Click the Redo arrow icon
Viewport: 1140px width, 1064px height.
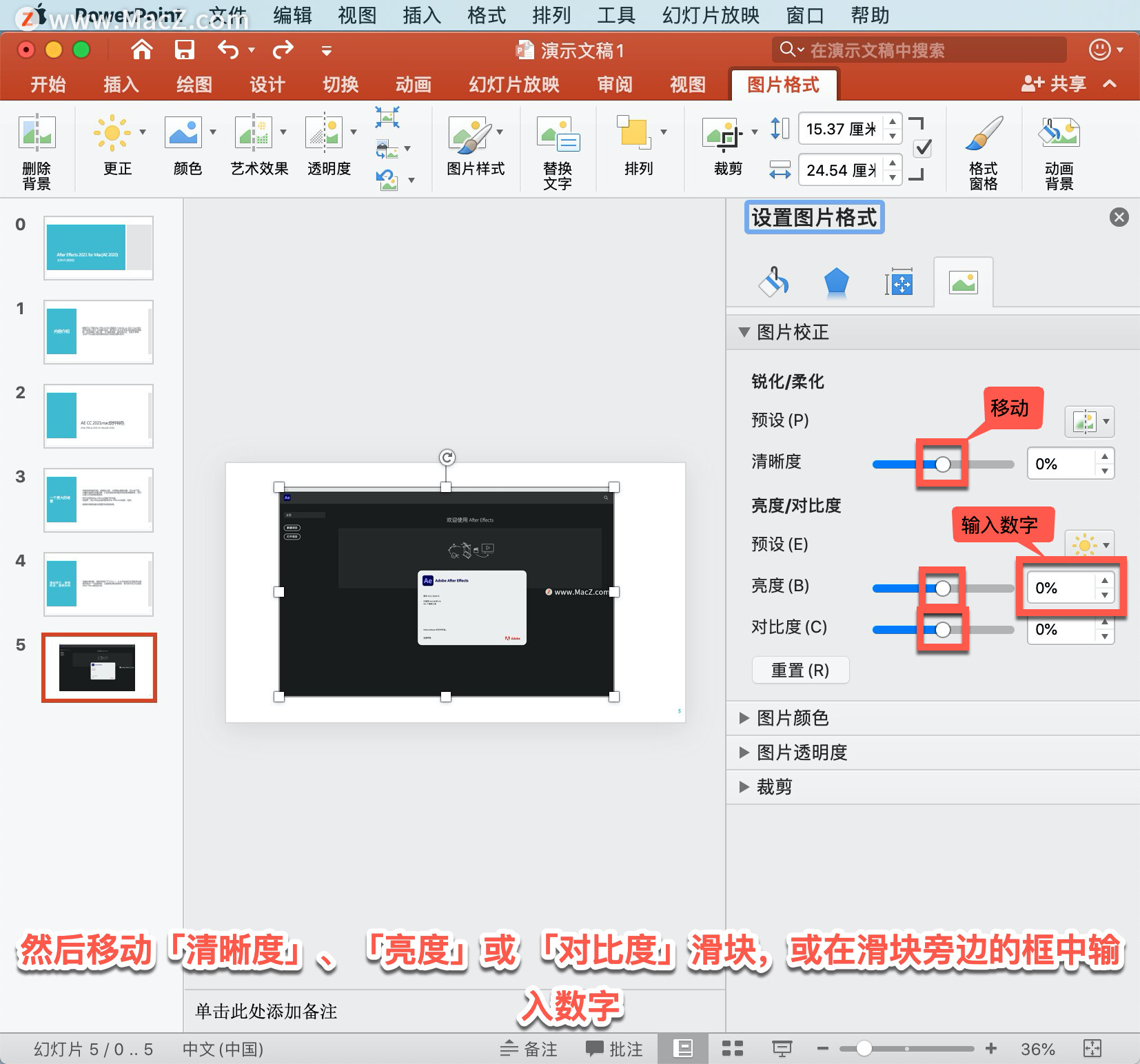point(283,50)
